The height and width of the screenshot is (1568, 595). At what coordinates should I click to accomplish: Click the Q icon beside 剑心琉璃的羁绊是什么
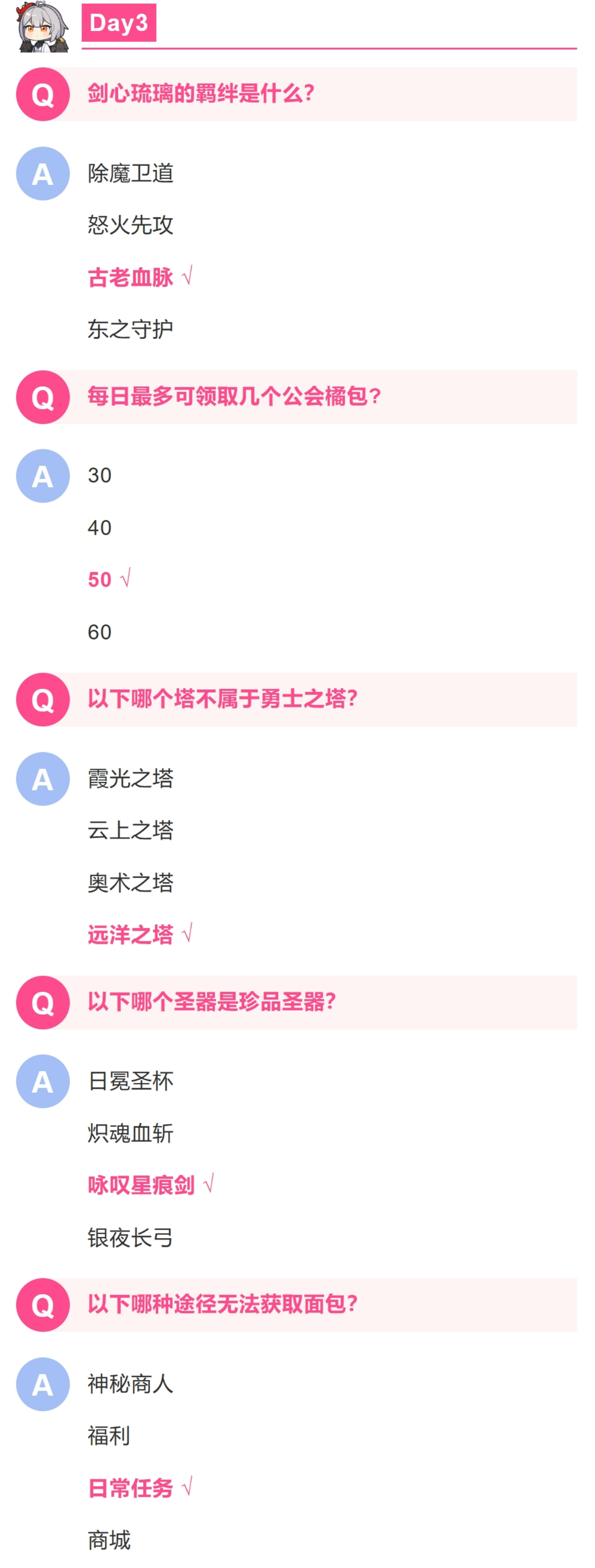tap(43, 94)
